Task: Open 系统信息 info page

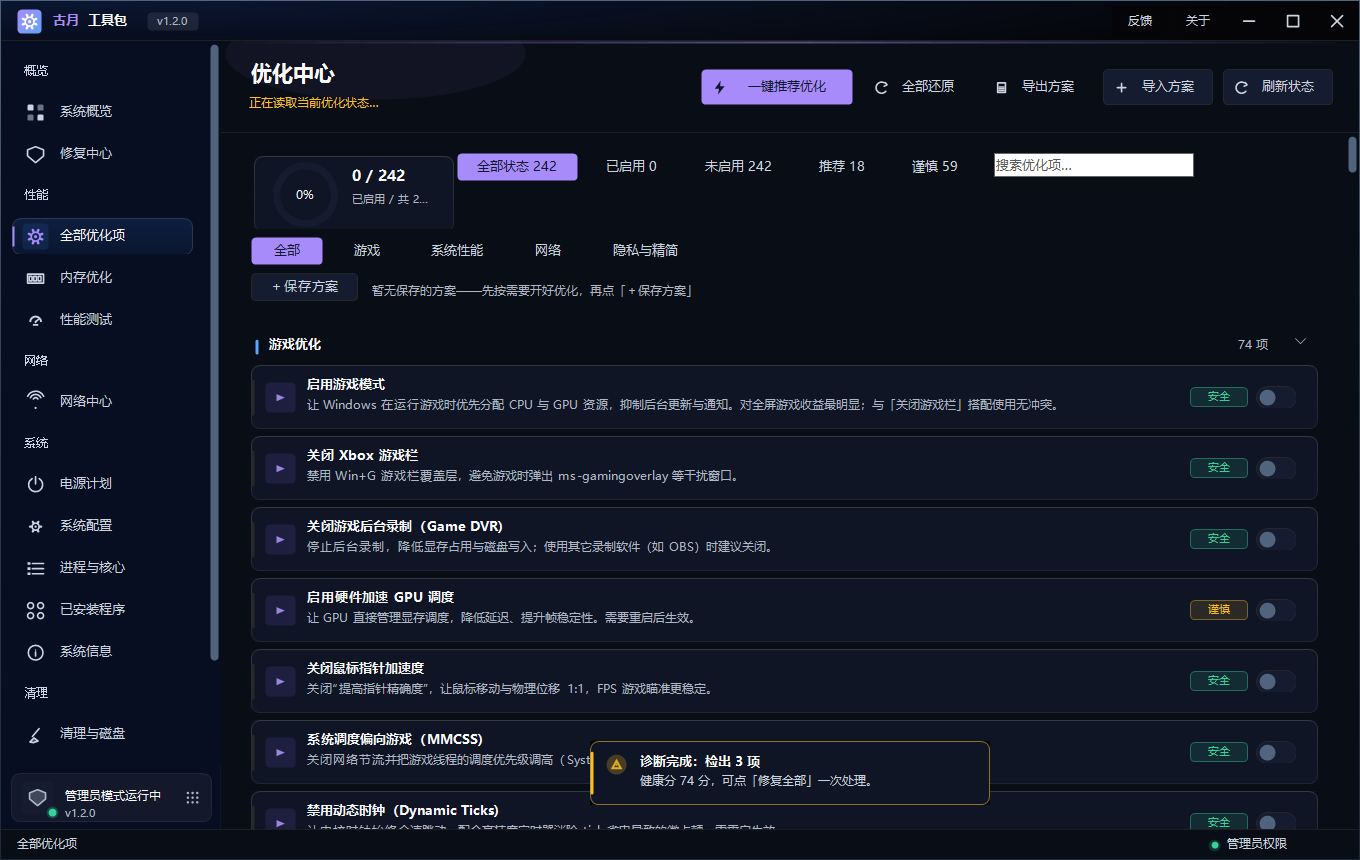Action: pyautogui.click(x=102, y=651)
